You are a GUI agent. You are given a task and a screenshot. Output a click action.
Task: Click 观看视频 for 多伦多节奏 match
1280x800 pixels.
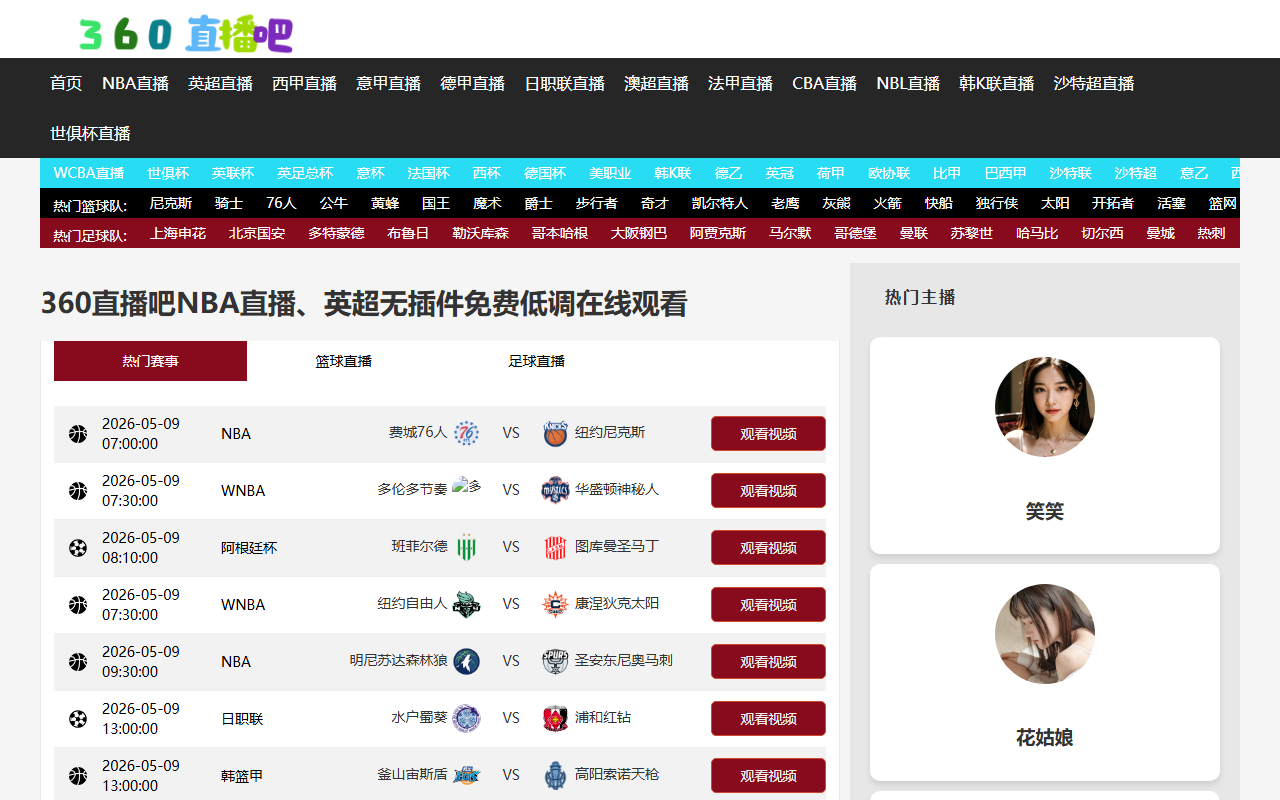tap(768, 491)
